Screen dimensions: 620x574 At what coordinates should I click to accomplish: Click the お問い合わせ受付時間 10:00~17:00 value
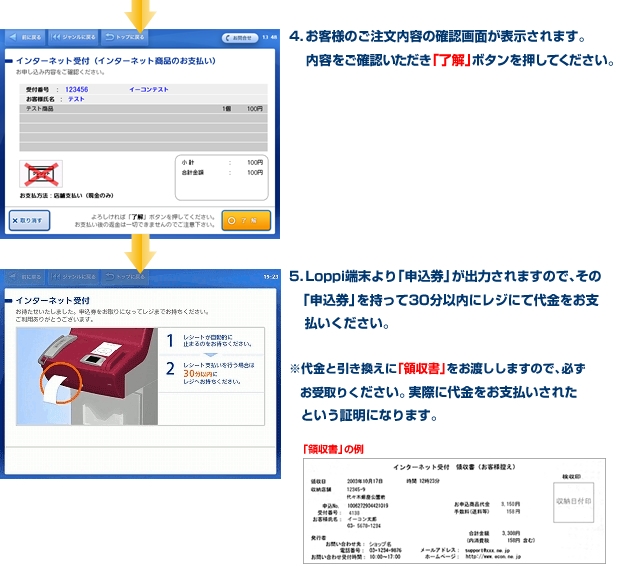(385, 557)
